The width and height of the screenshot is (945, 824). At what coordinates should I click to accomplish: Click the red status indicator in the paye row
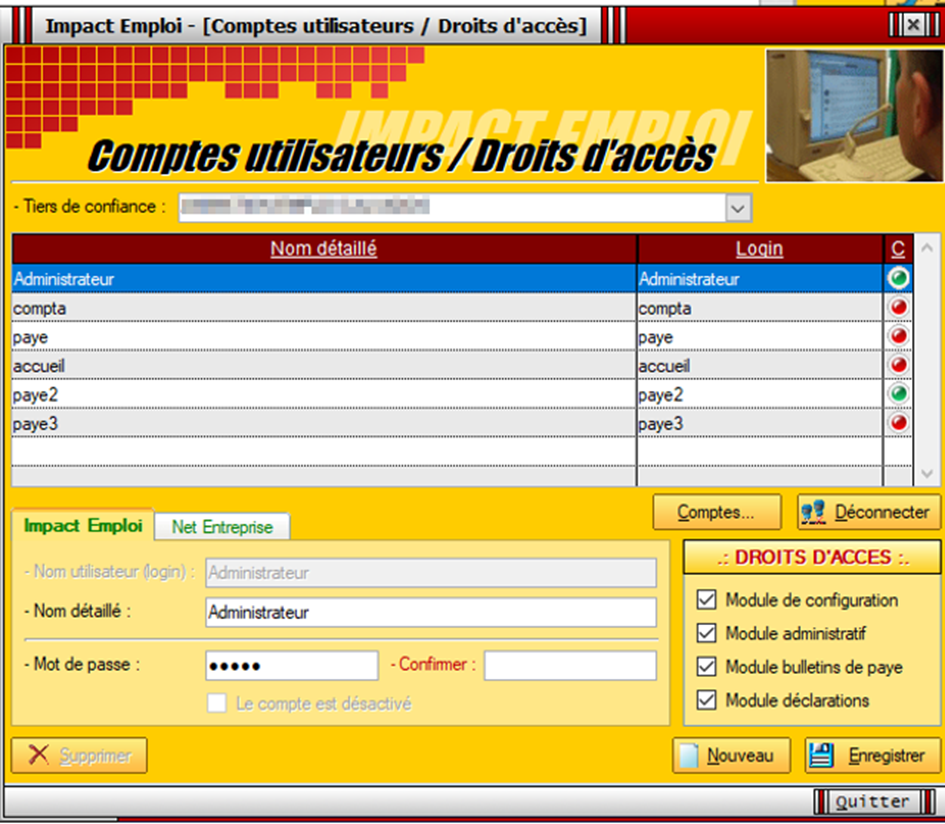[898, 336]
